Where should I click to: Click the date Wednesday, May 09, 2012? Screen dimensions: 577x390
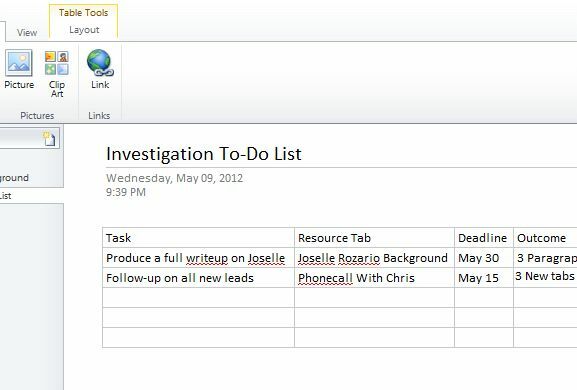point(174,178)
